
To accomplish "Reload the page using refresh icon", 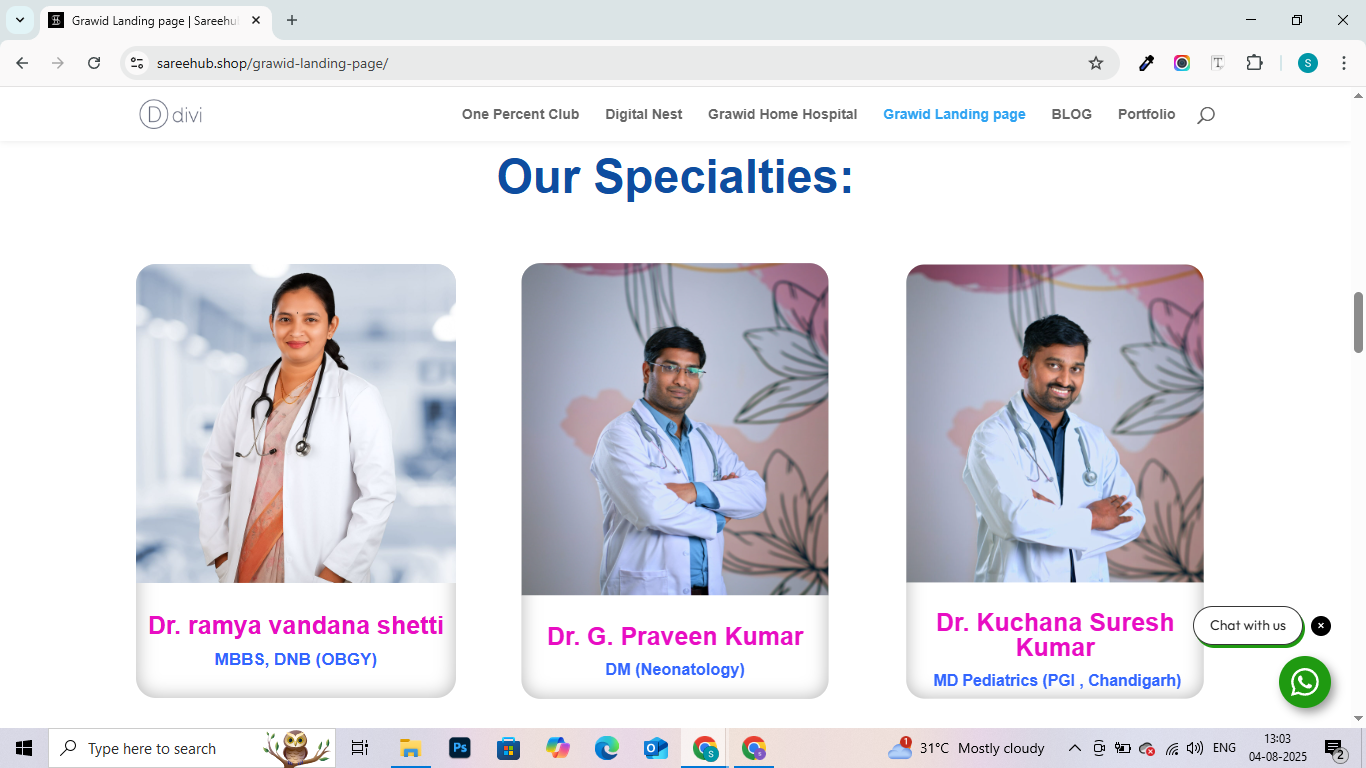I will tap(94, 63).
